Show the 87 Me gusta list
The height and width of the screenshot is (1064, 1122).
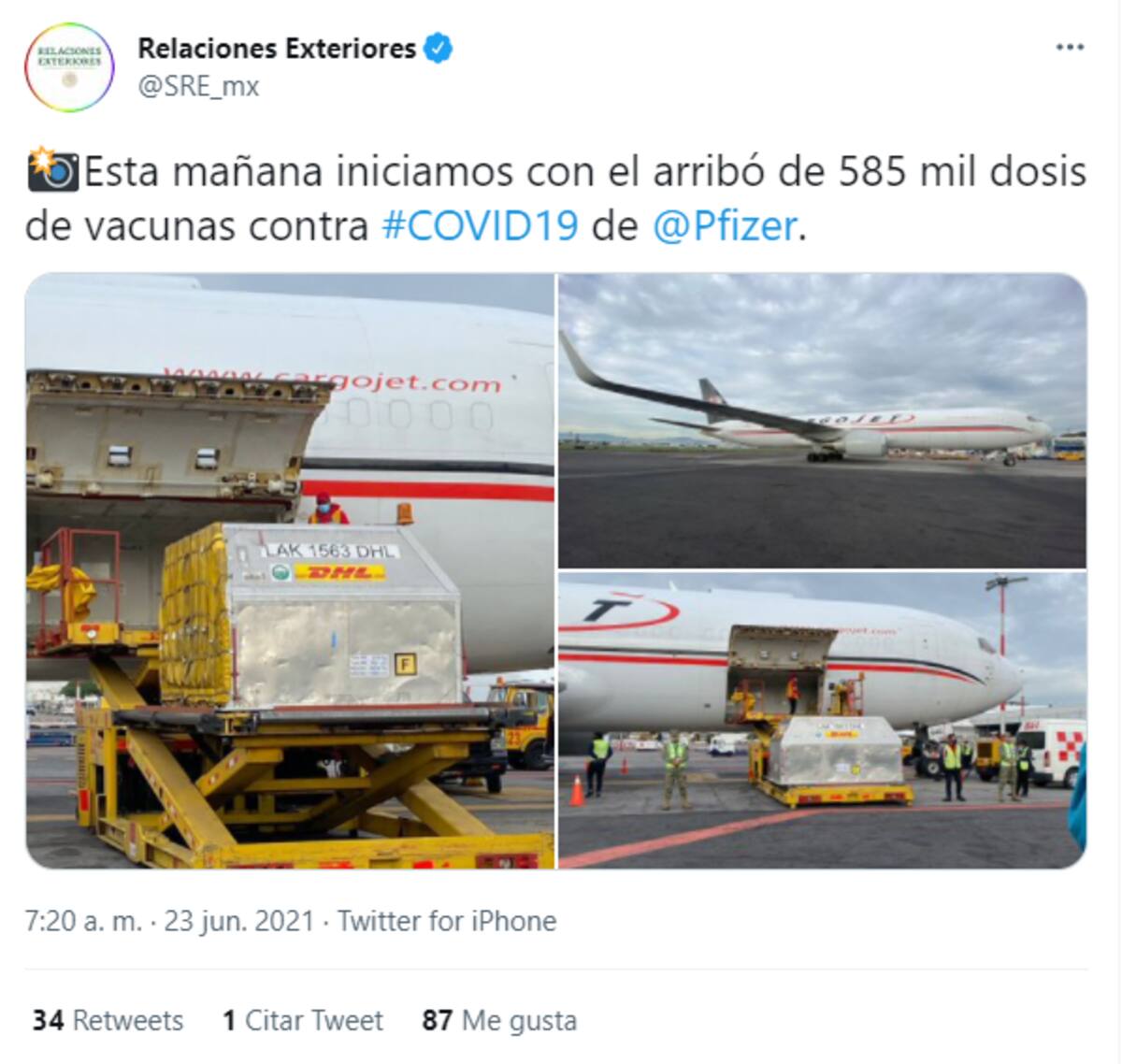coord(499,1020)
